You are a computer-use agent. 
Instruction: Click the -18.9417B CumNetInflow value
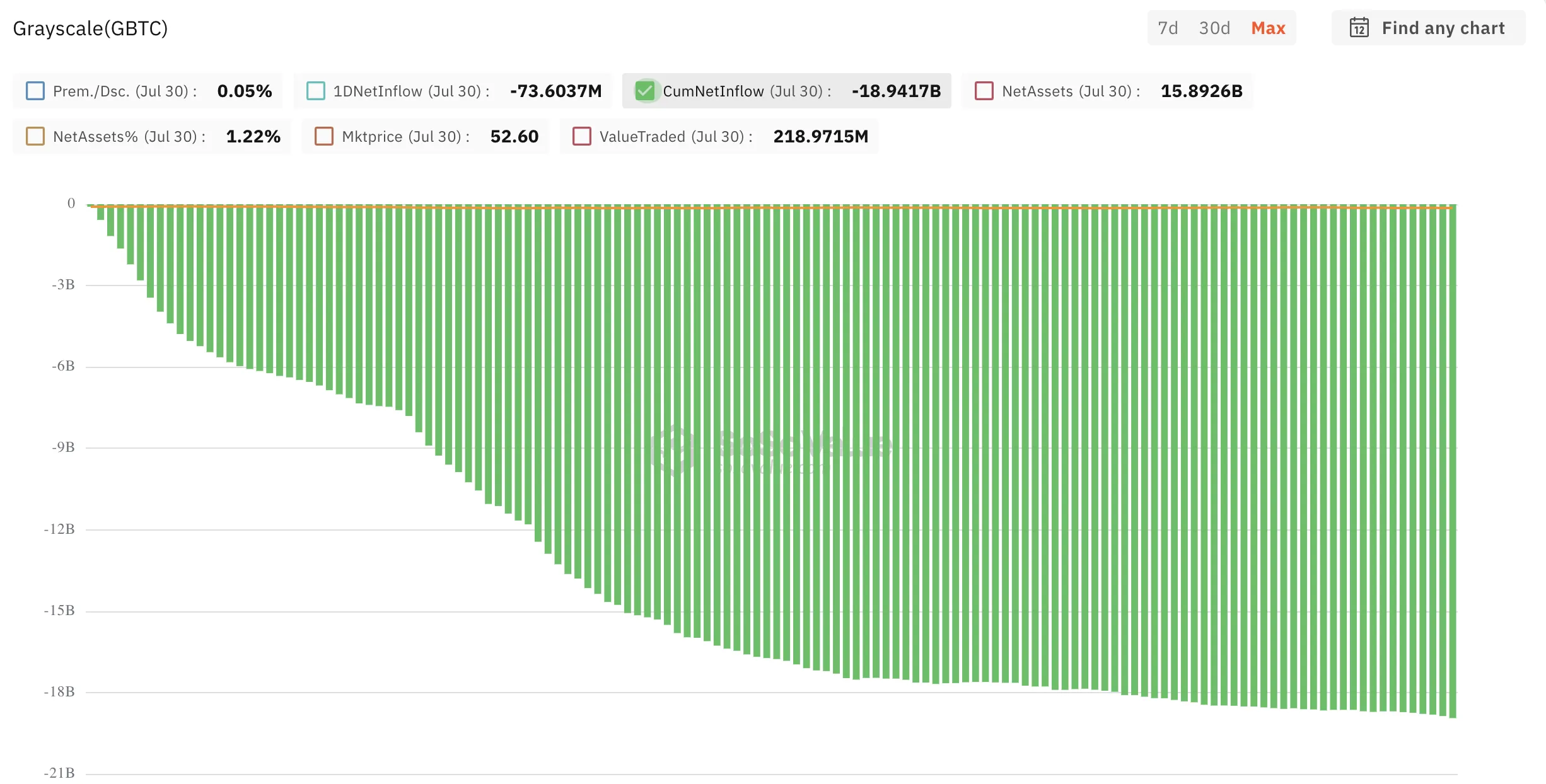[897, 91]
